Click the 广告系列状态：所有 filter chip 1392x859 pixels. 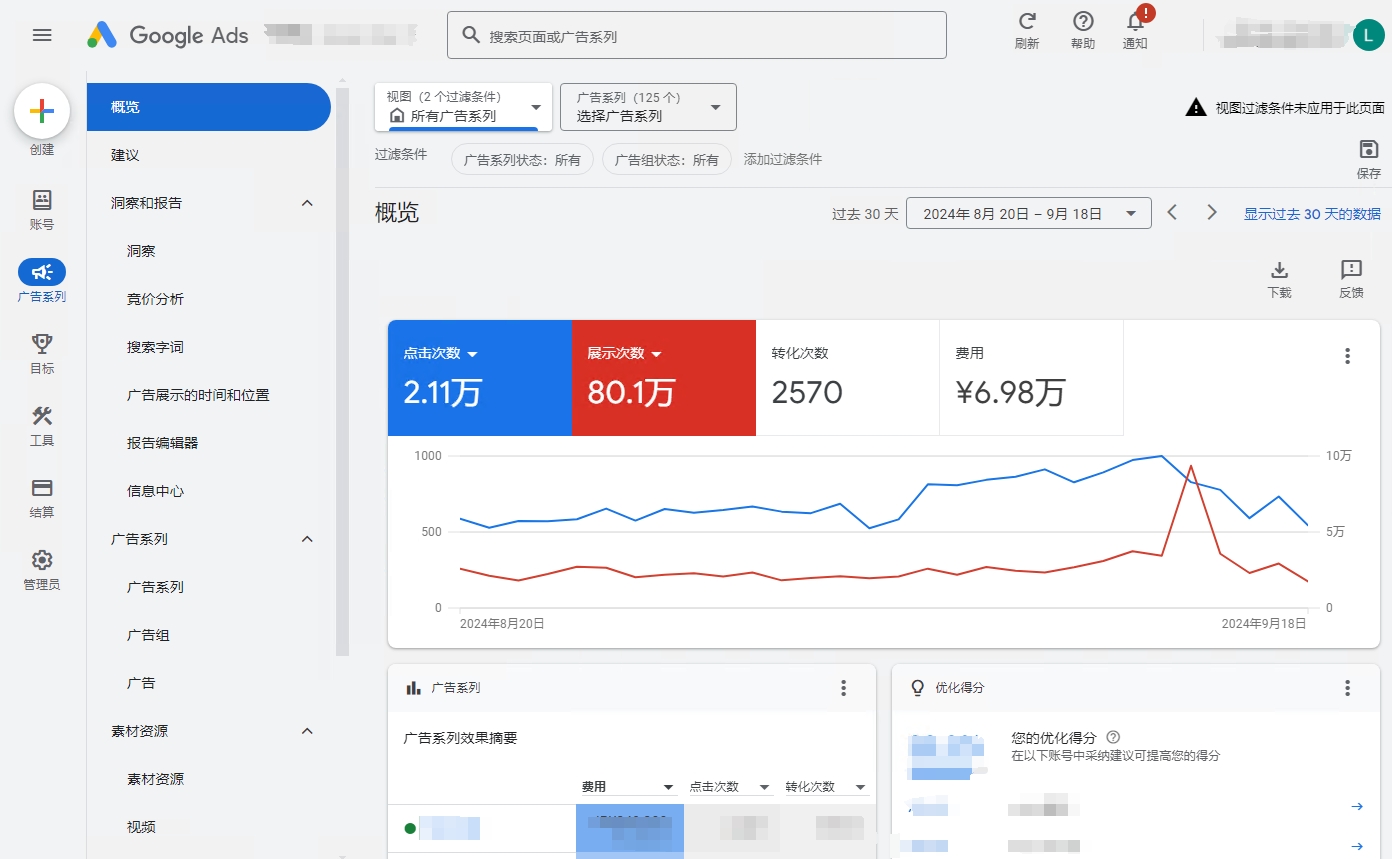point(522,159)
